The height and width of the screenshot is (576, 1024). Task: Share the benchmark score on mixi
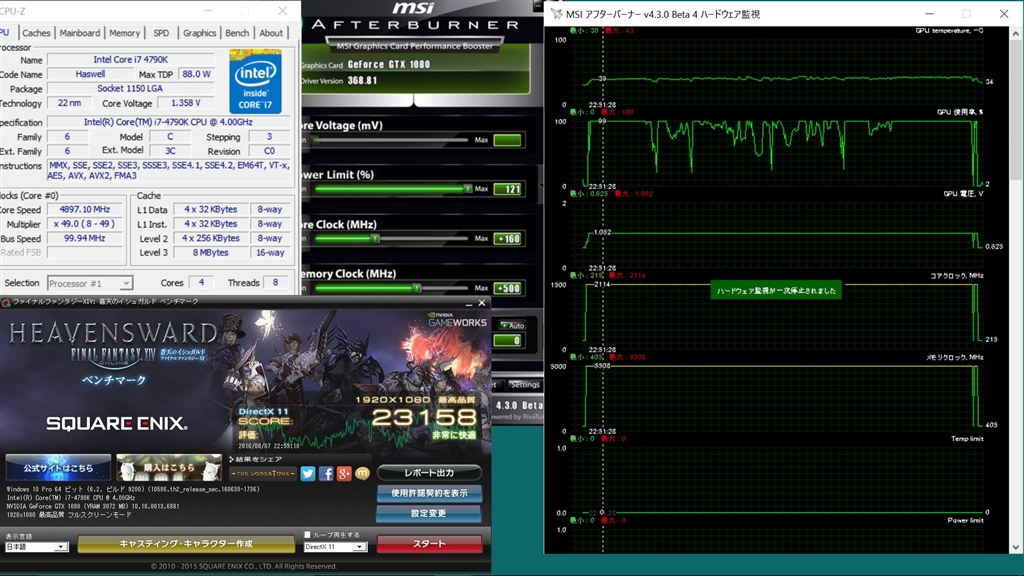click(362, 473)
